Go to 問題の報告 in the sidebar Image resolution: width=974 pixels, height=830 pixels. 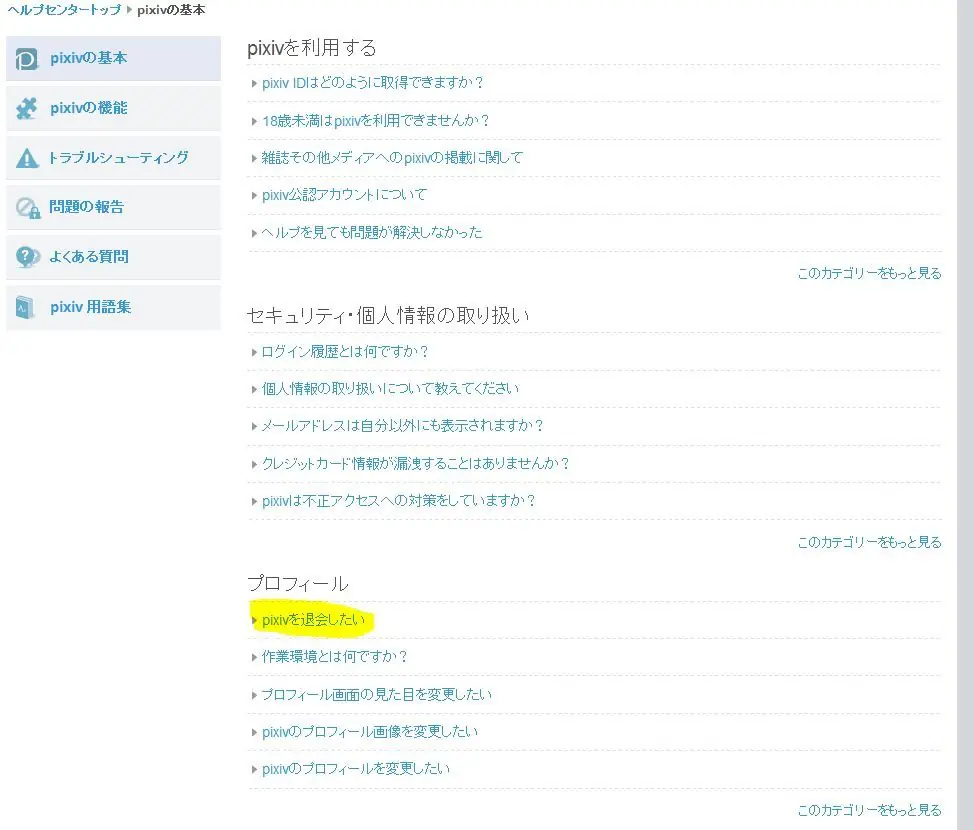tap(113, 207)
